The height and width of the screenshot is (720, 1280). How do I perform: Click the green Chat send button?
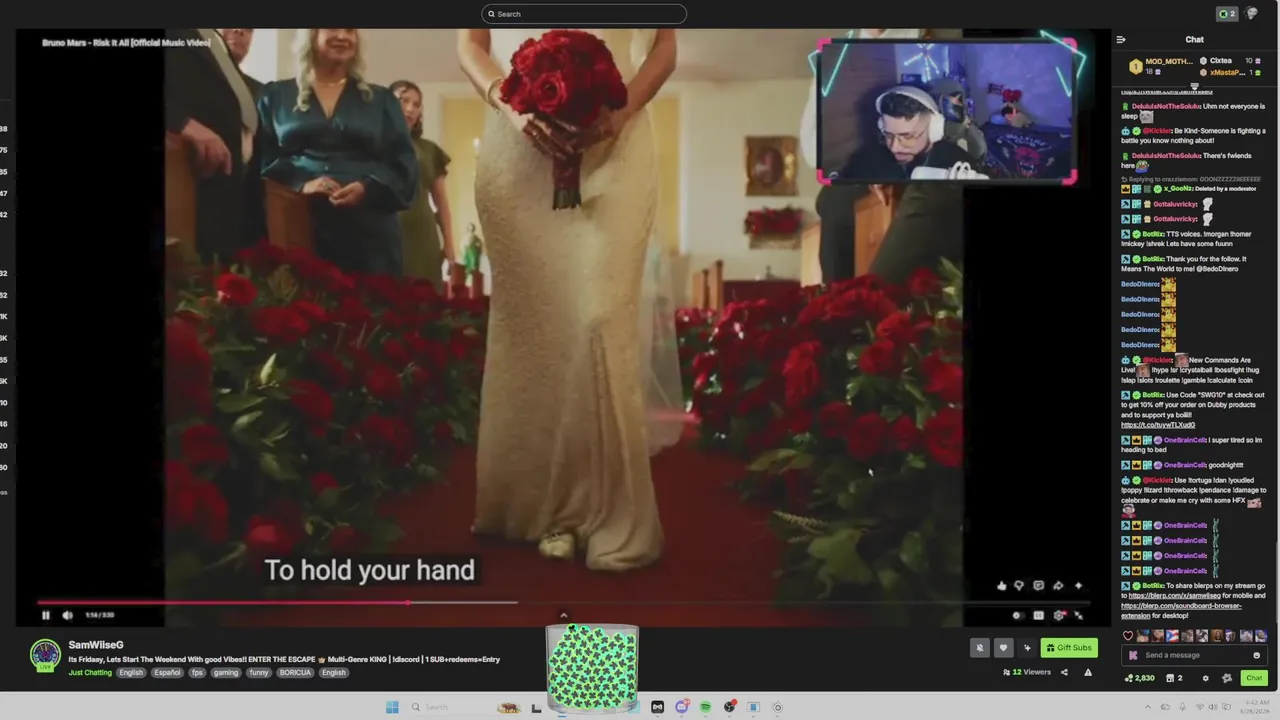(1254, 678)
